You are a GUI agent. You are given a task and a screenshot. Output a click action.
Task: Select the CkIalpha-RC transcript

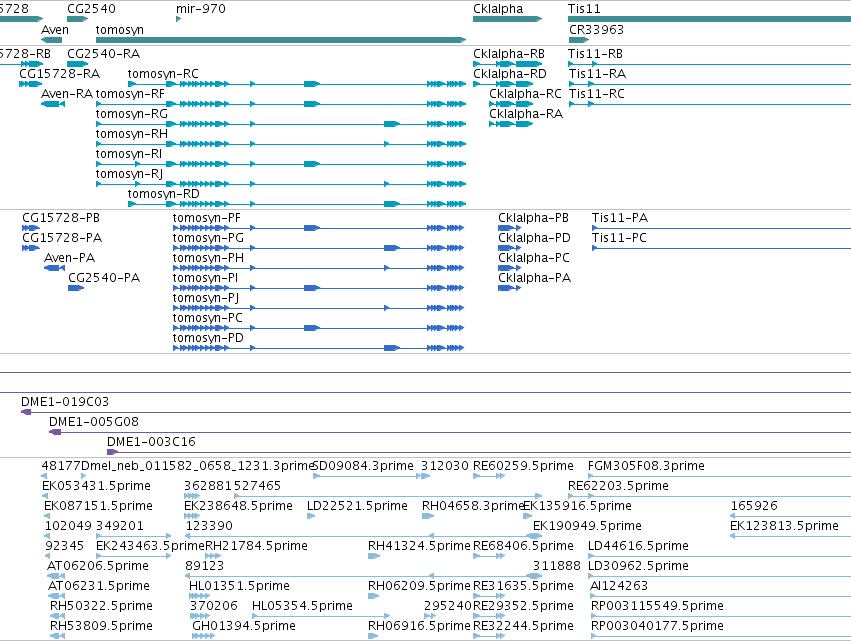click(x=525, y=94)
